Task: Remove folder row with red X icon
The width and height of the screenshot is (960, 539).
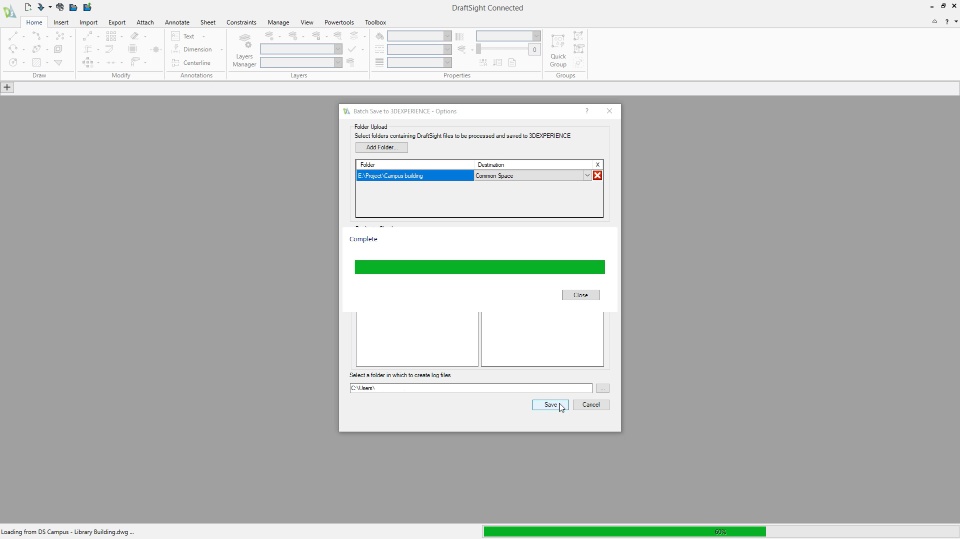Action: [598, 176]
